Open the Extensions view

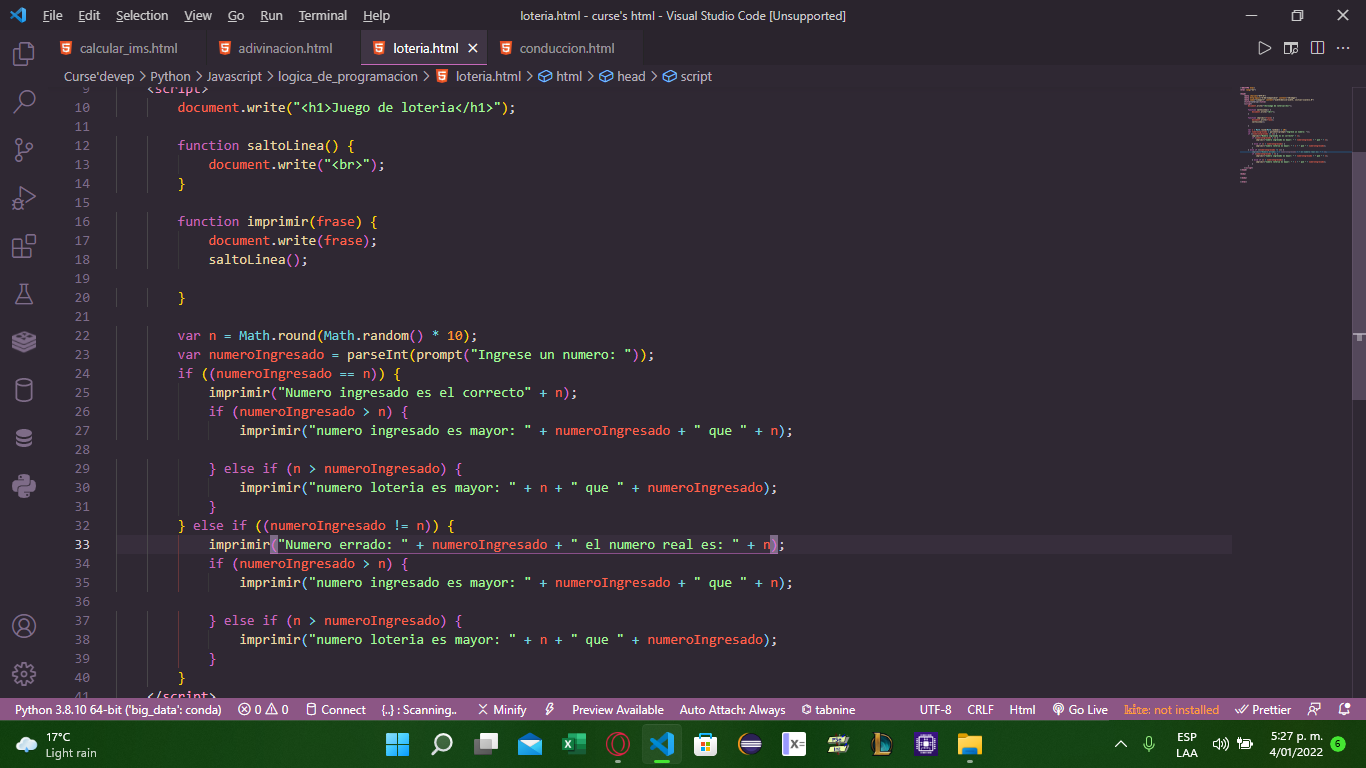click(x=24, y=246)
